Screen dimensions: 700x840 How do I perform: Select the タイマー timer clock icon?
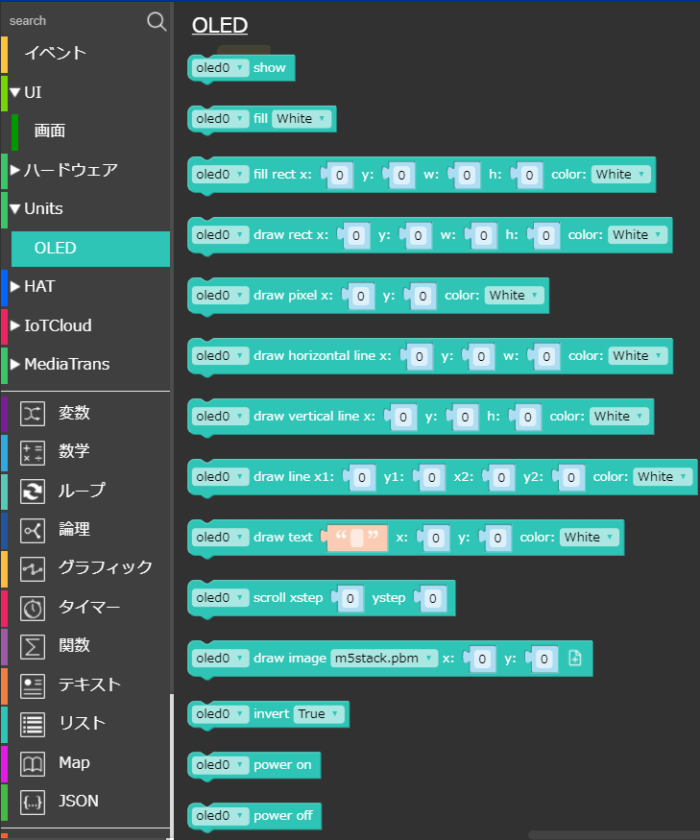point(33,608)
